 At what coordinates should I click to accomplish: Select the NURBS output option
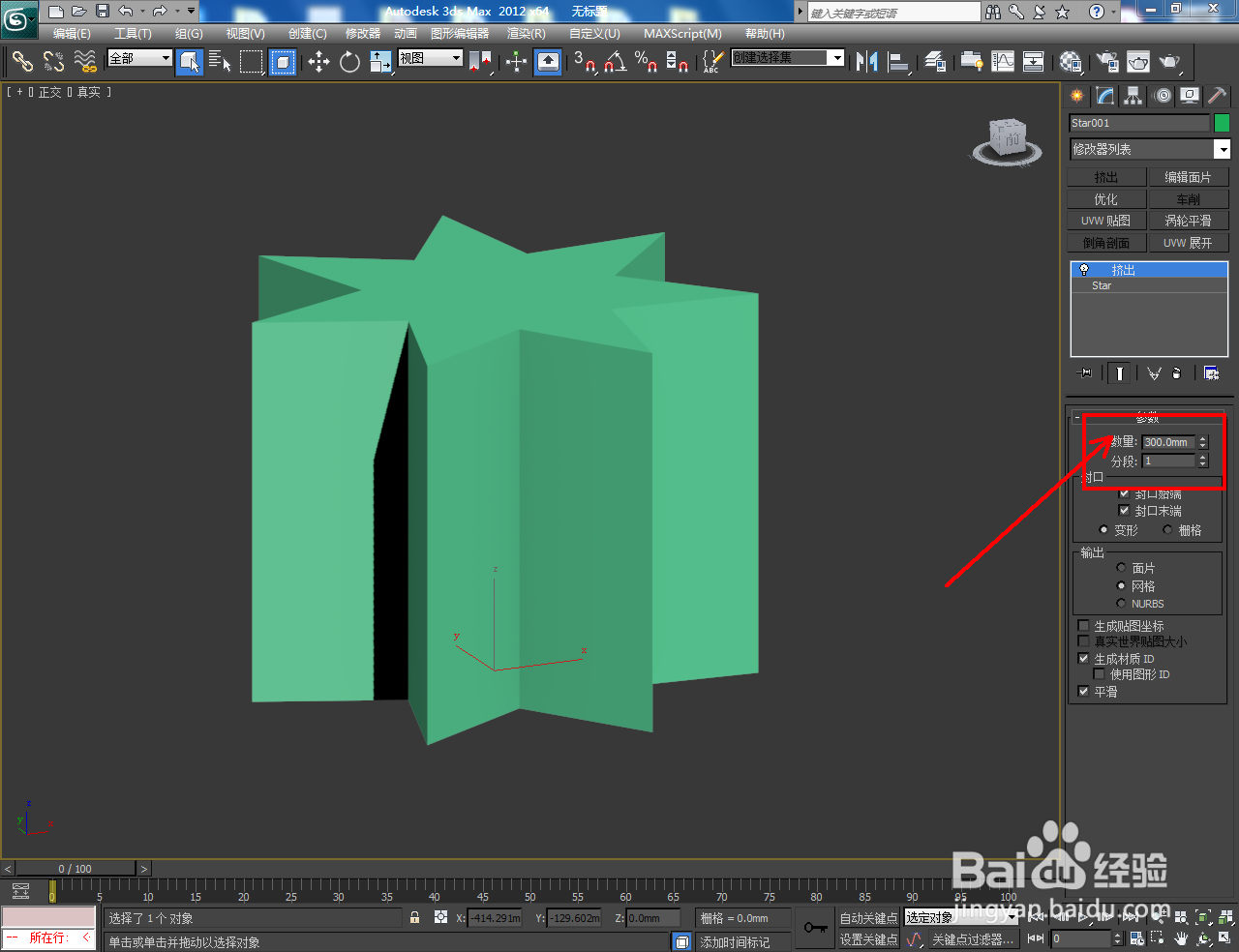point(1121,603)
